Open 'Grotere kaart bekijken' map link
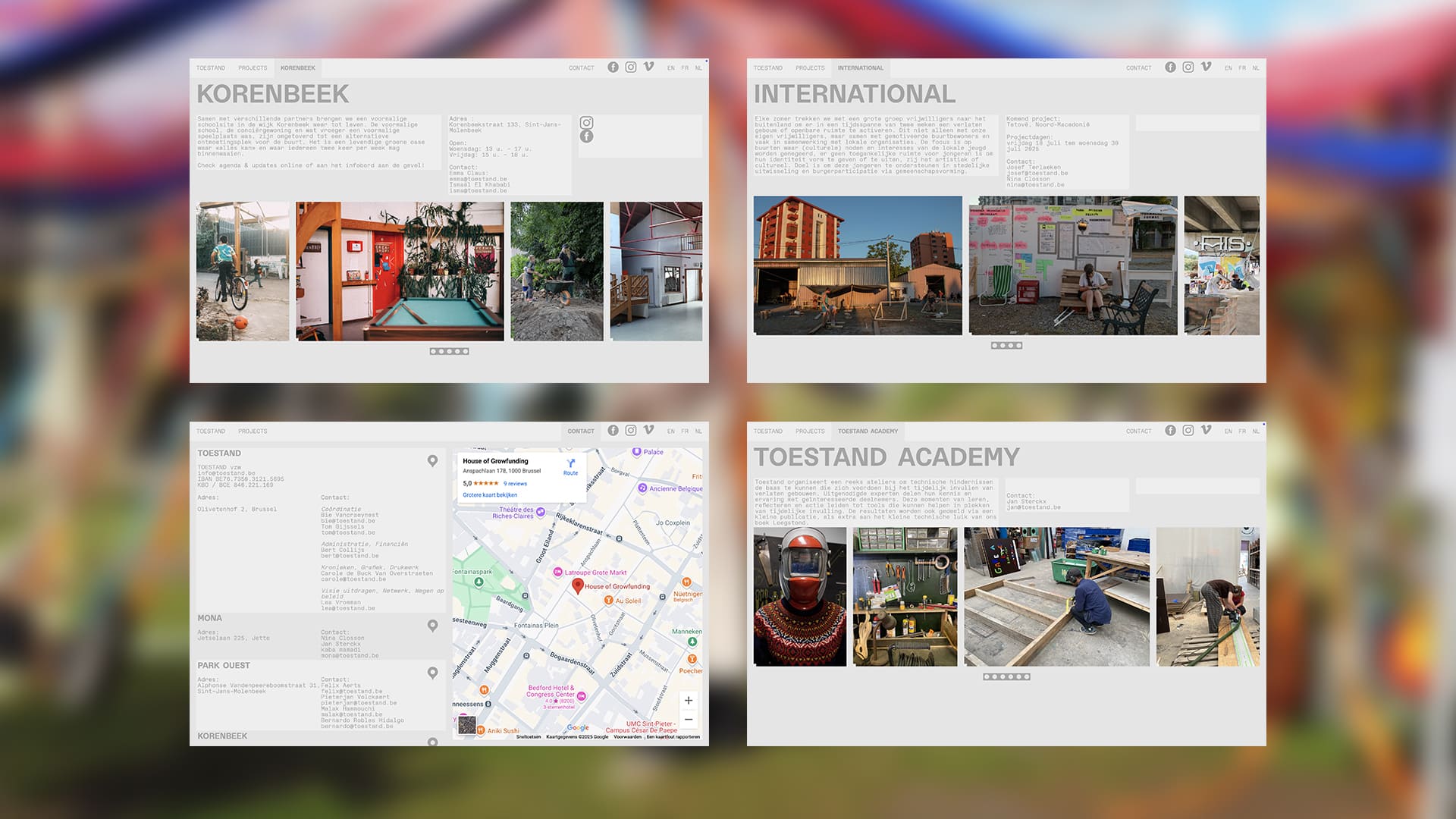 pyautogui.click(x=490, y=495)
